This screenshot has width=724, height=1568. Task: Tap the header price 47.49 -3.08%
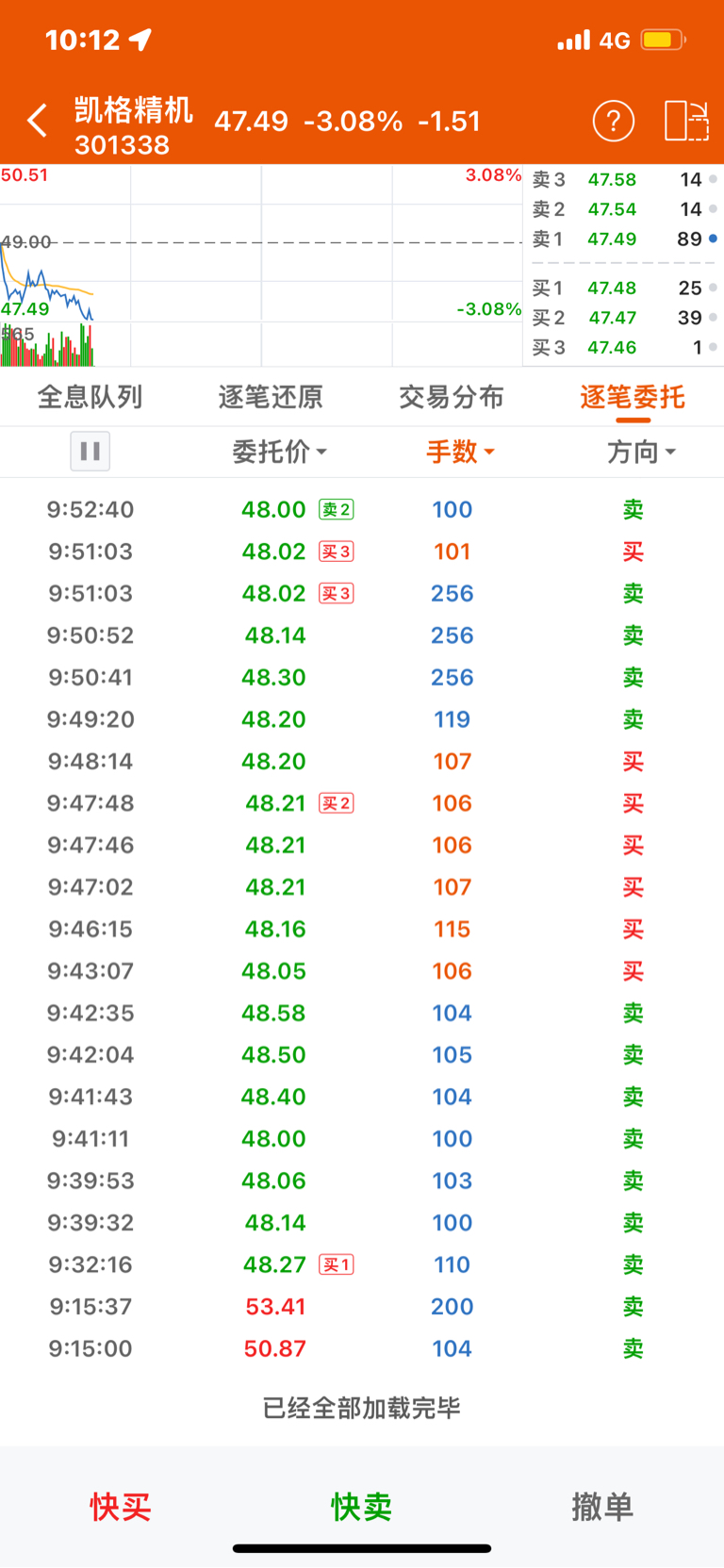click(x=308, y=122)
